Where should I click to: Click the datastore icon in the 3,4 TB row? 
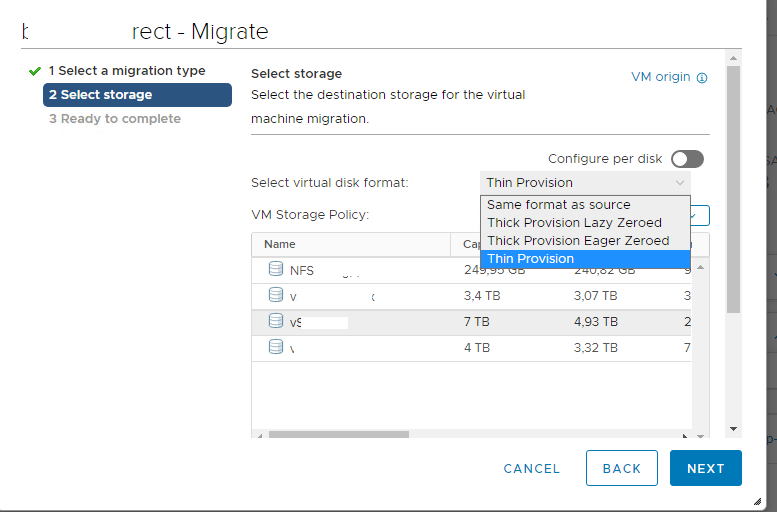(276, 295)
